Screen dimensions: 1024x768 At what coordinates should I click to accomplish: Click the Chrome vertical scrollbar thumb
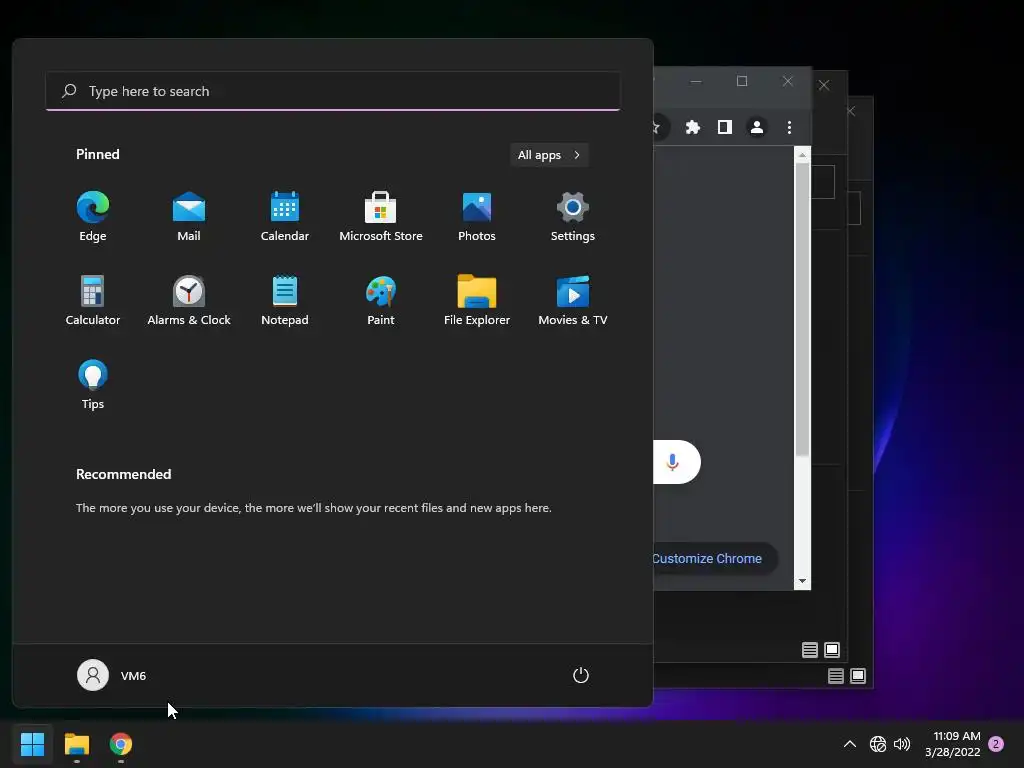click(802, 310)
